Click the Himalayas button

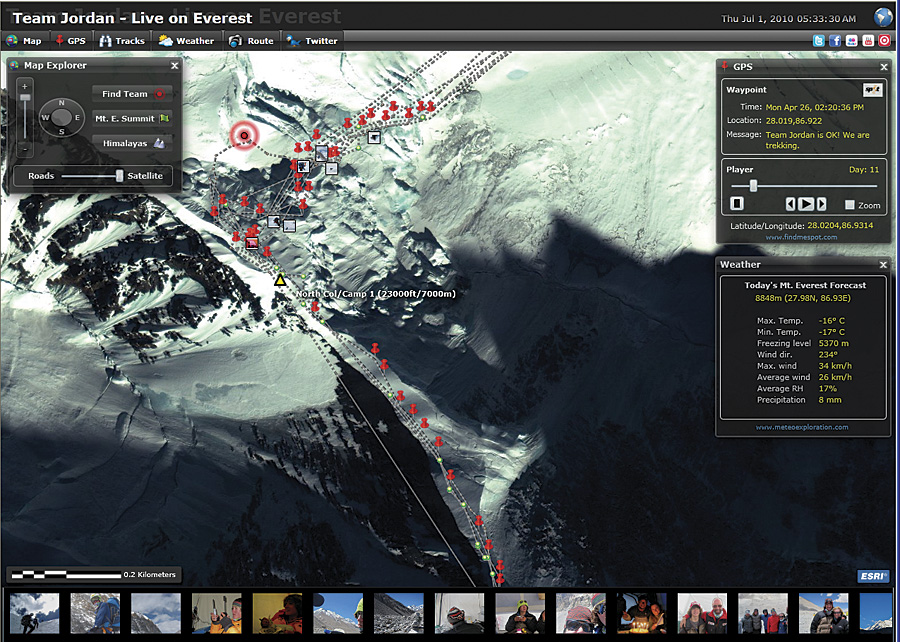click(131, 143)
